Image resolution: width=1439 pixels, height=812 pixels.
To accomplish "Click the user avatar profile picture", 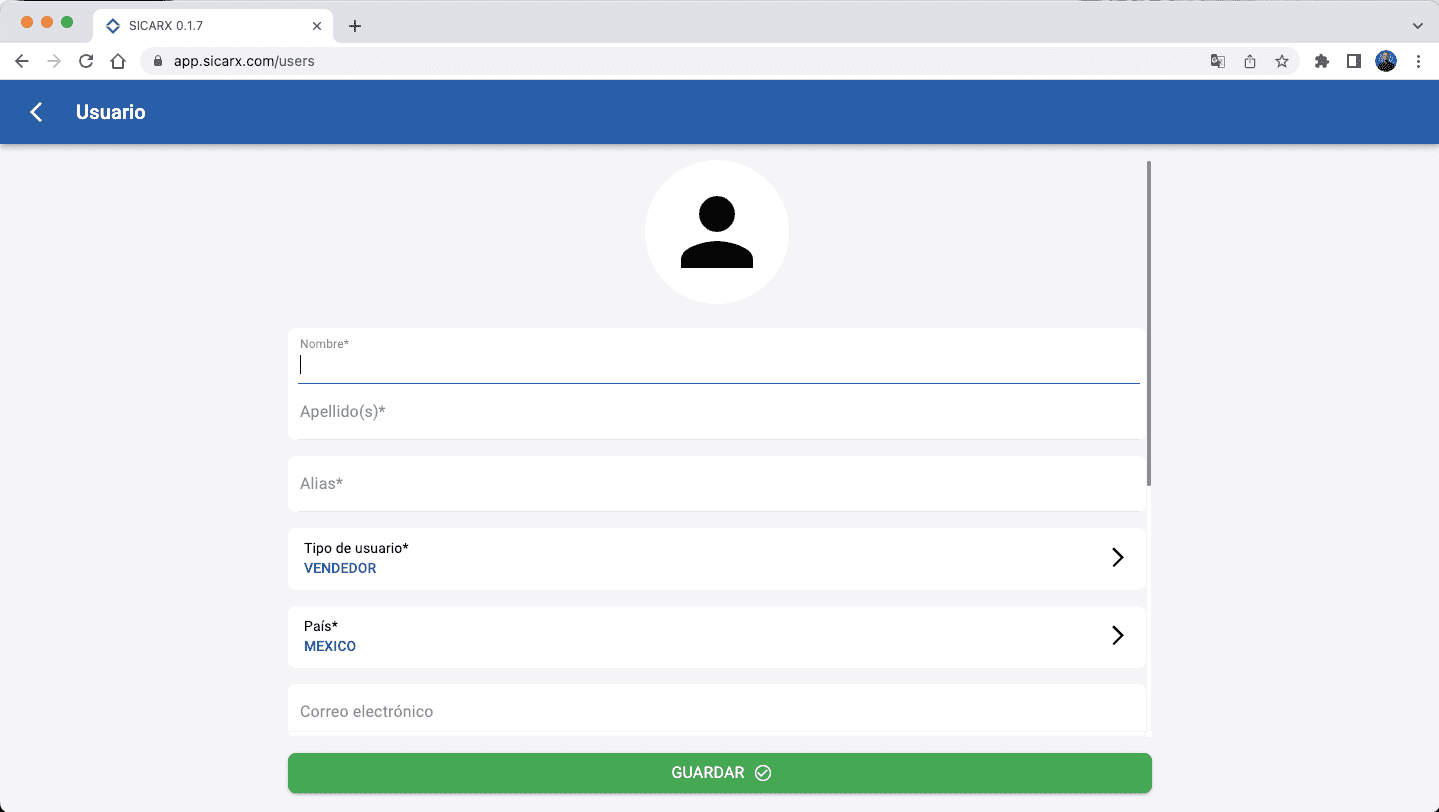I will point(716,232).
